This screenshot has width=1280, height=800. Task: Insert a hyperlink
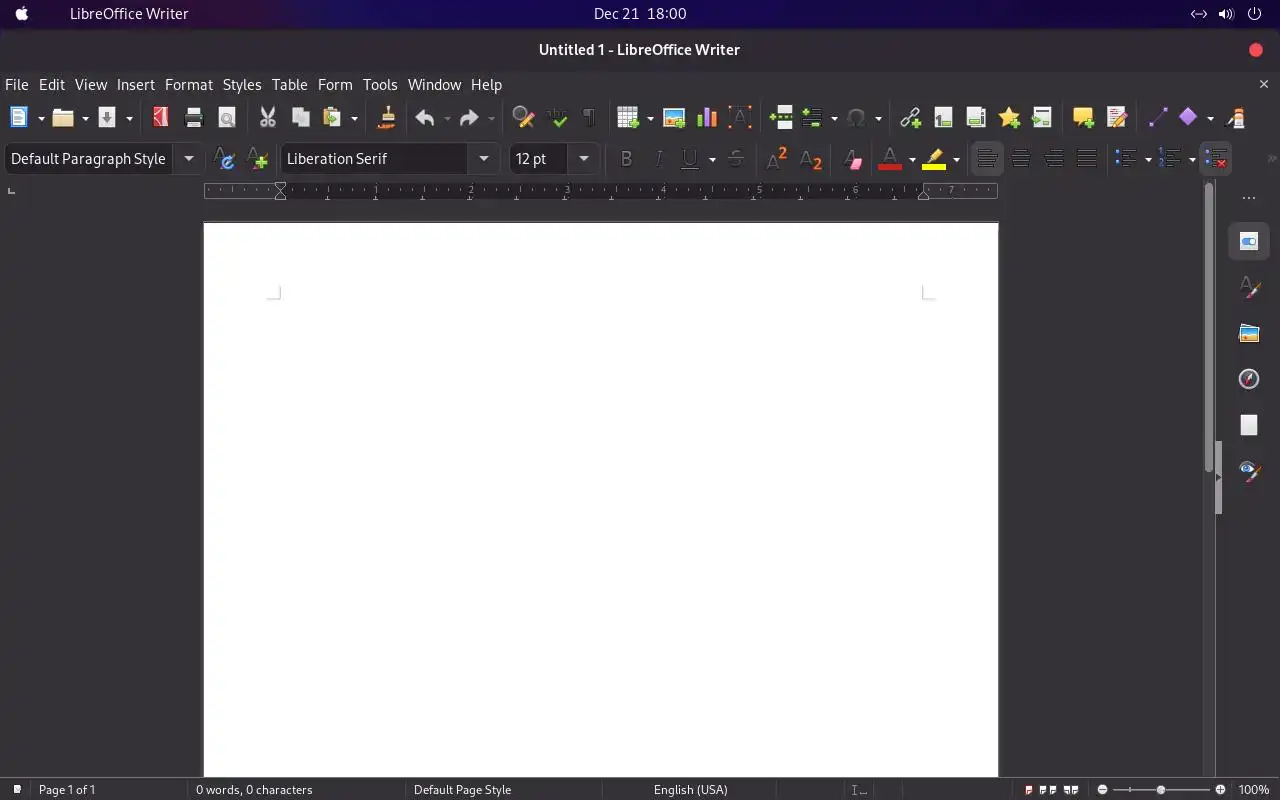[910, 118]
